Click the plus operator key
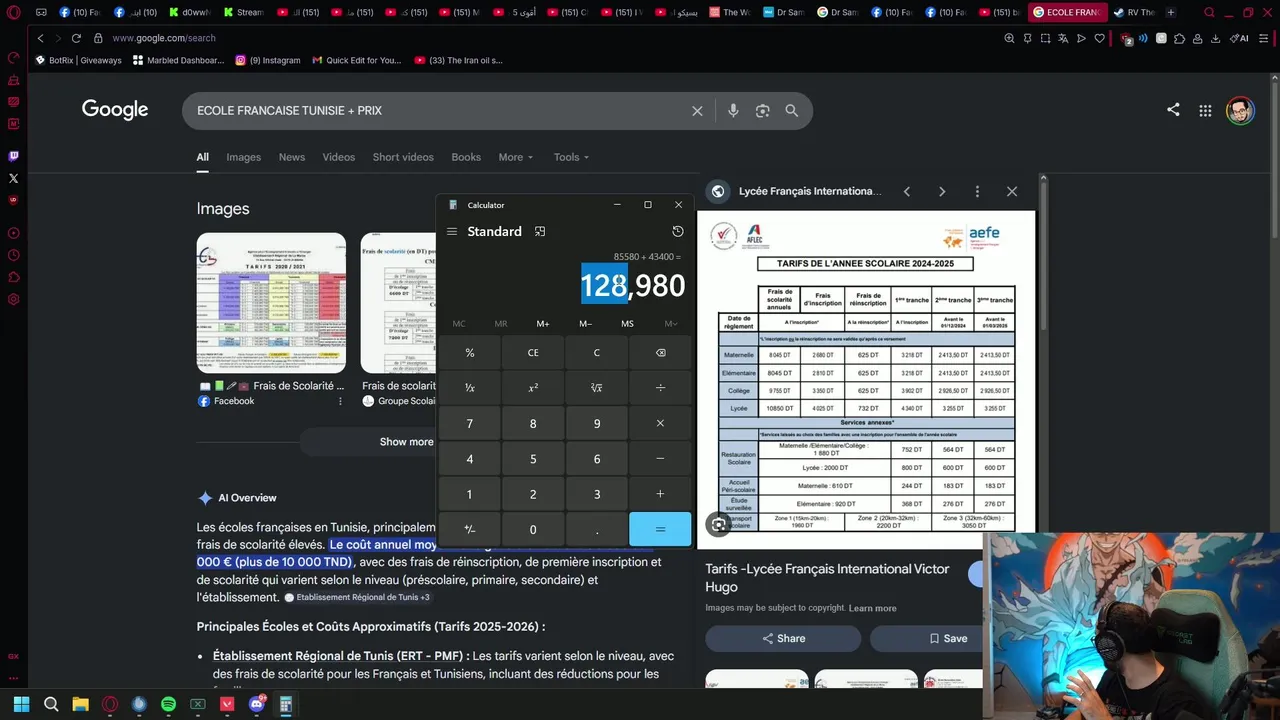This screenshot has width=1280, height=720. (660, 494)
